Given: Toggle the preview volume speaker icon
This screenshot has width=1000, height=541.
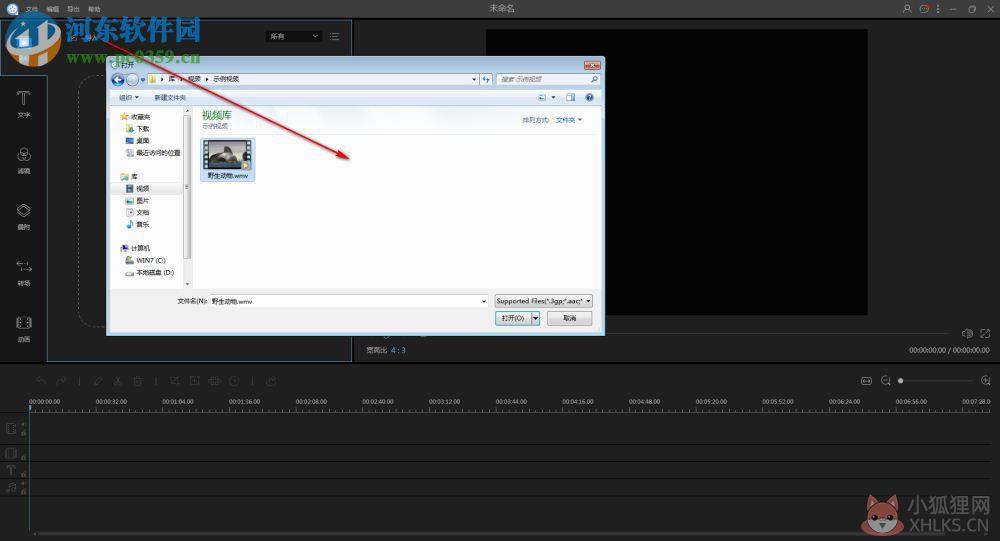Looking at the screenshot, I should [967, 333].
